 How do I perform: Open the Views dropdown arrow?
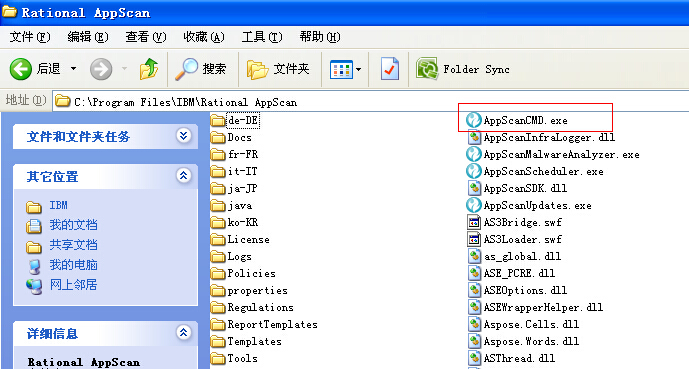click(359, 69)
